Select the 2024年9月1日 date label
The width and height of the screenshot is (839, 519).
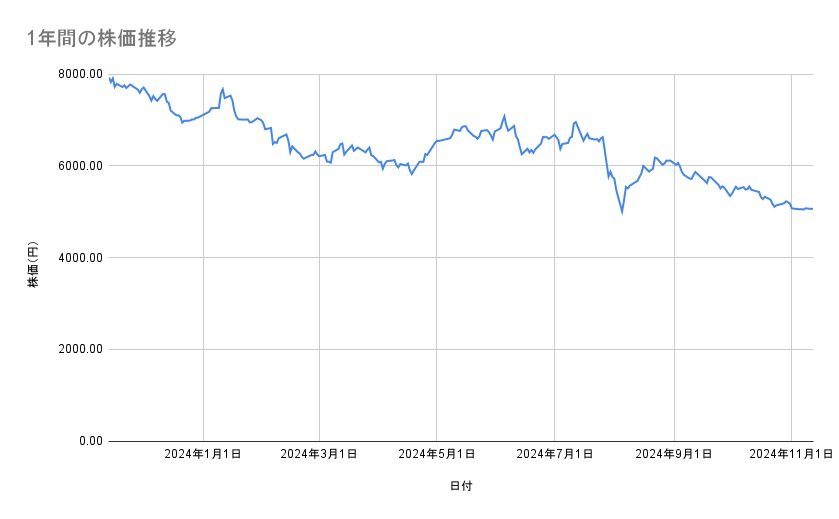[x=674, y=455]
